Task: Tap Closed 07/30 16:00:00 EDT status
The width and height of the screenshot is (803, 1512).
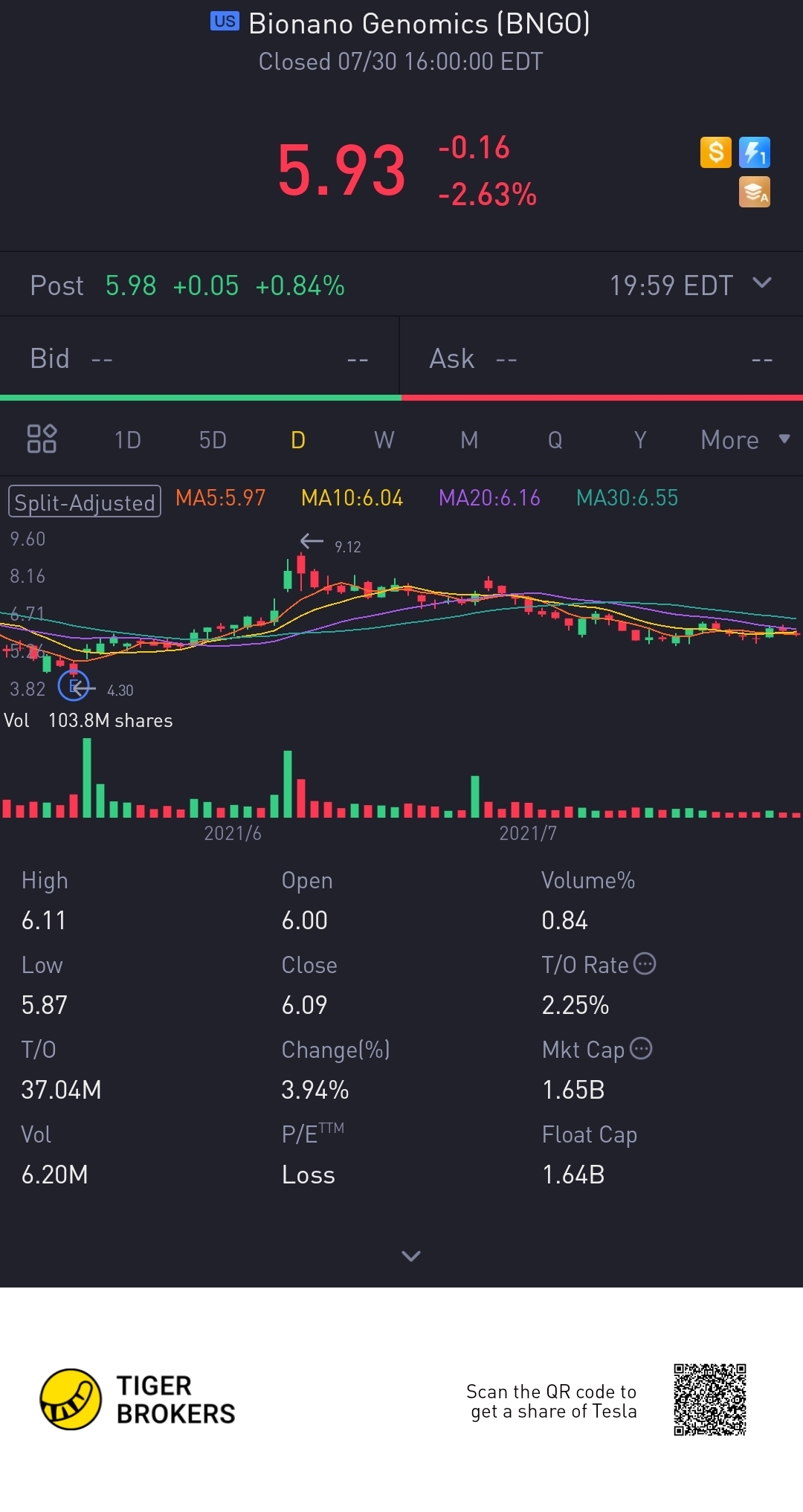Action: coord(401,62)
